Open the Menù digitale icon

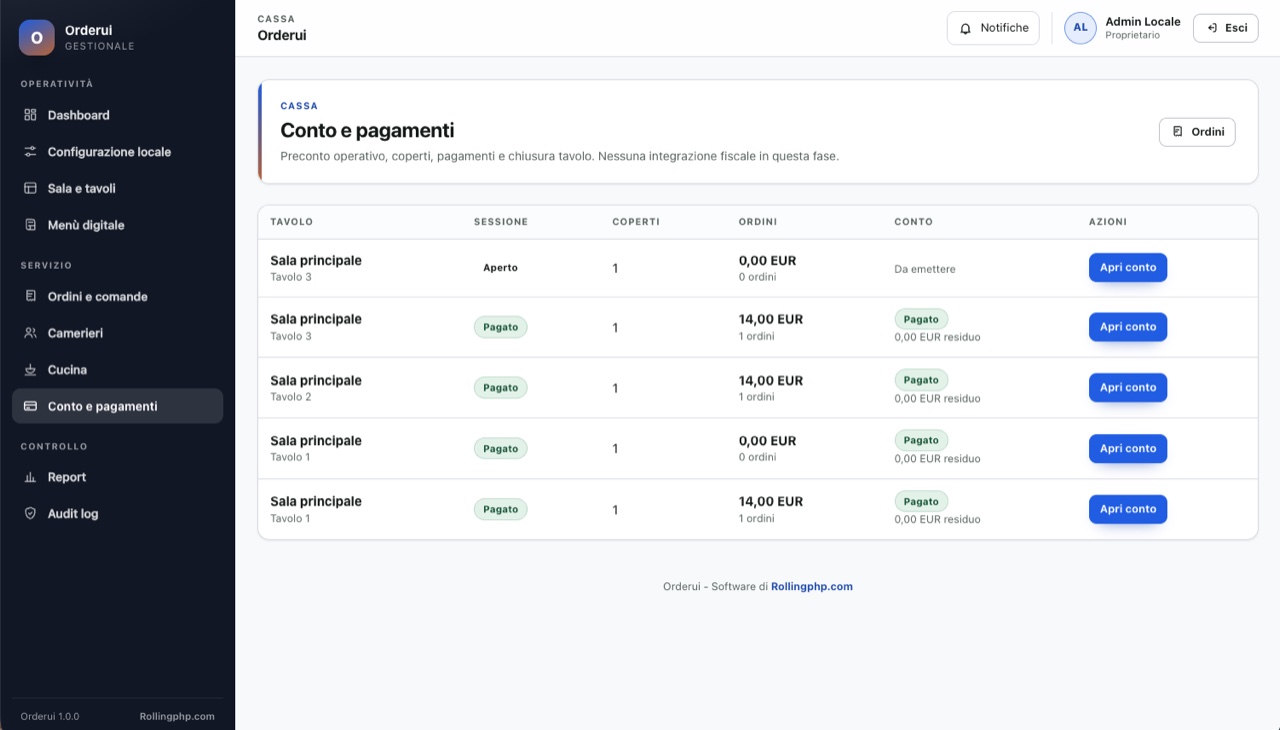(x=30, y=225)
